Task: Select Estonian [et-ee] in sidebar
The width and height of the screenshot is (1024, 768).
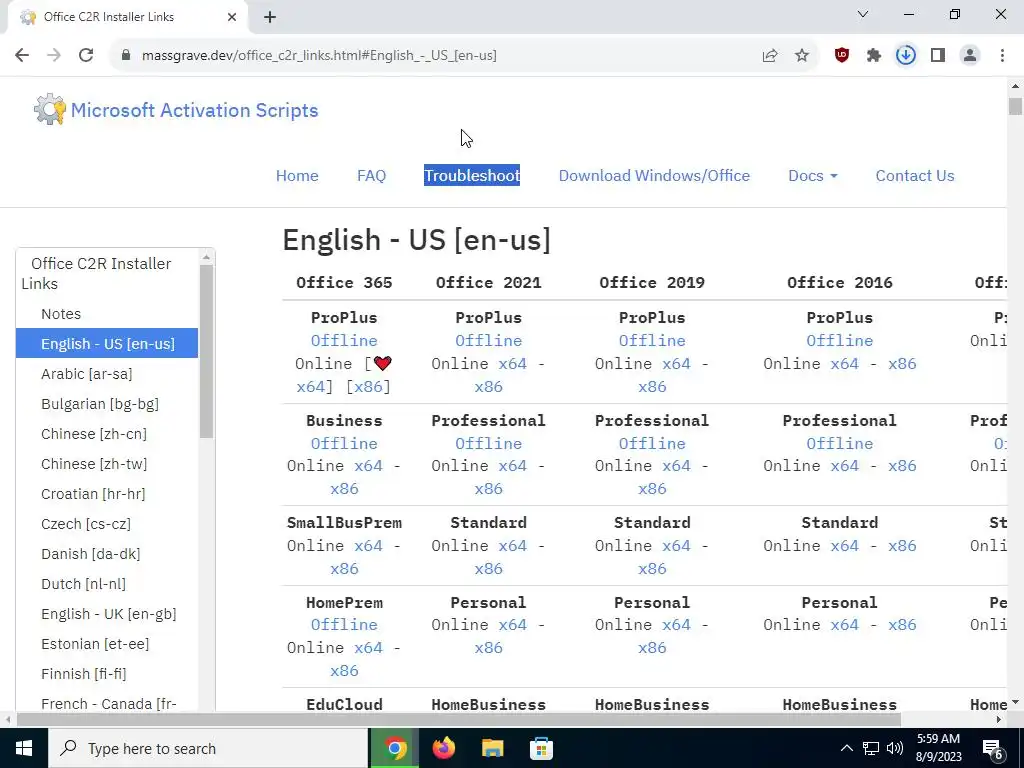Action: point(106,644)
